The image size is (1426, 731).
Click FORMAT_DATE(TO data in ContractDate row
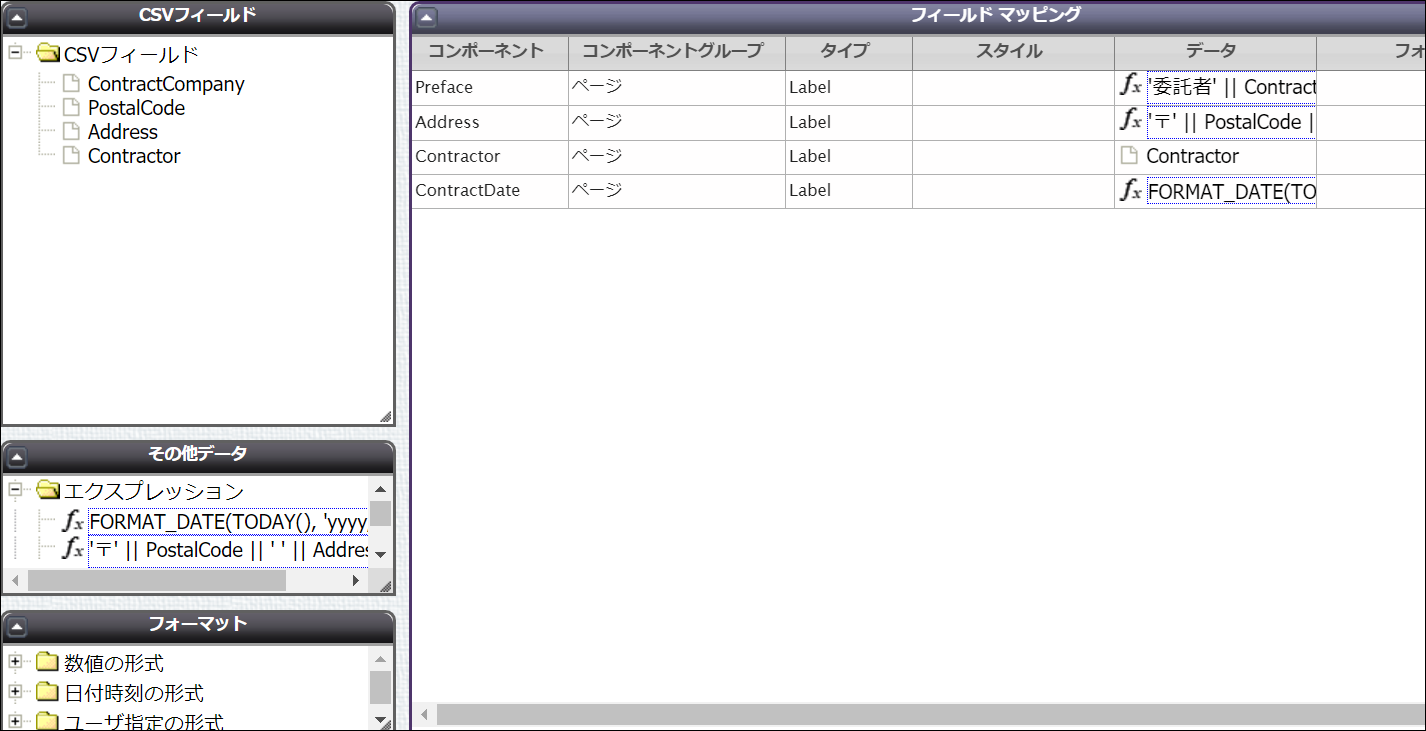point(1231,191)
